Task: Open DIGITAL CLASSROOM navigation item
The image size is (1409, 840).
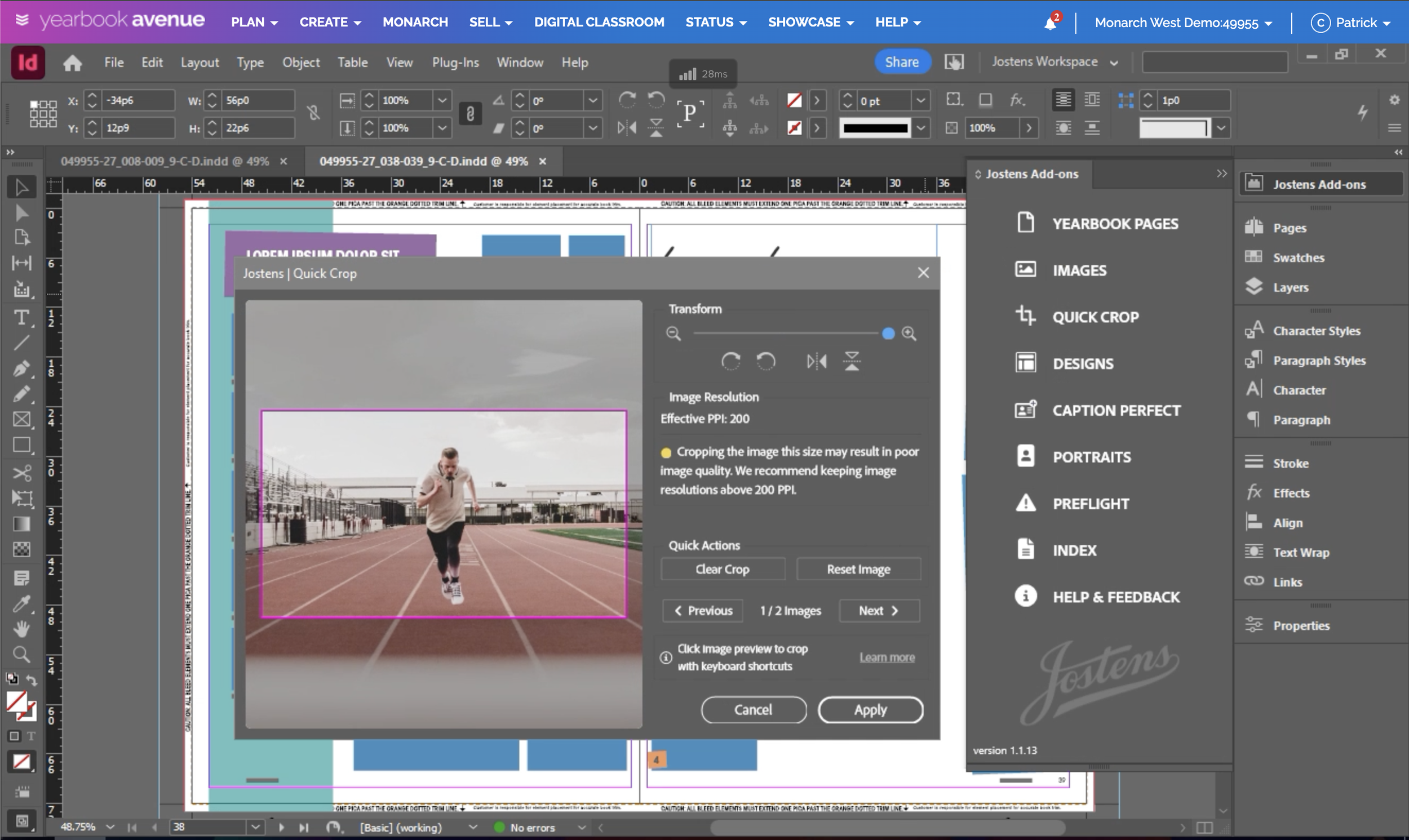Action: coord(599,22)
